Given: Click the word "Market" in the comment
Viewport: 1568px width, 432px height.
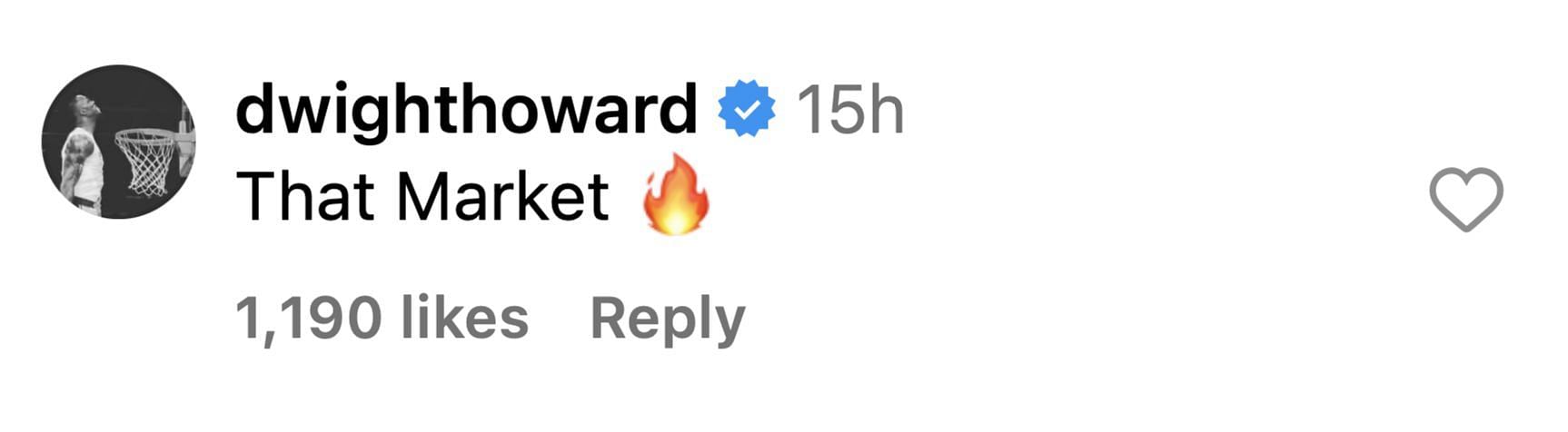Looking at the screenshot, I should (x=503, y=197).
